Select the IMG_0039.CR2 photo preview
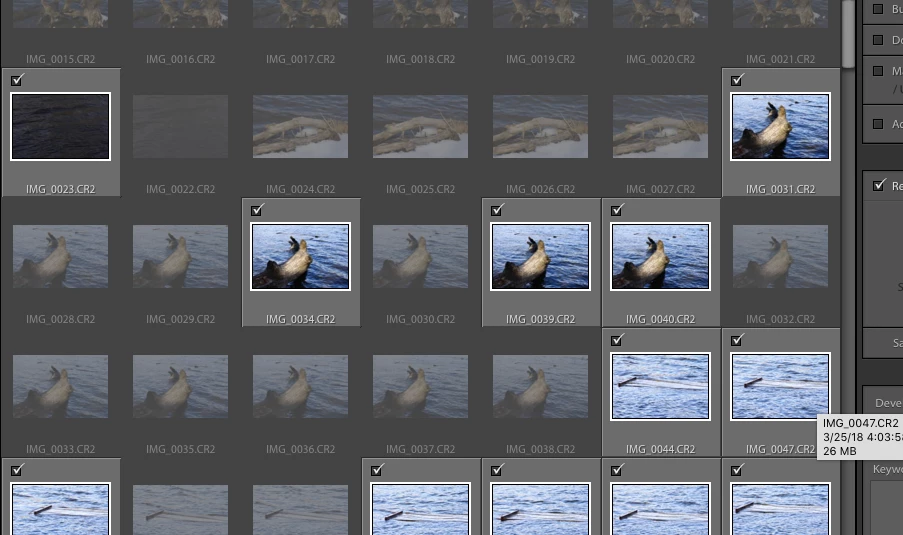This screenshot has height=535, width=903. [540, 256]
